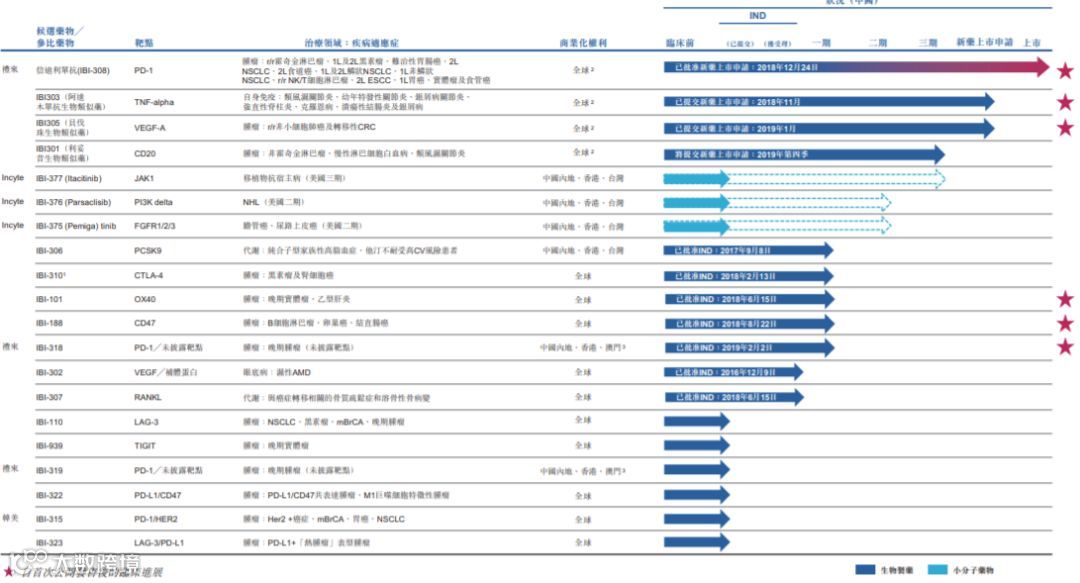The image size is (1080, 583).
Task: Select the star at the IBI305 row end
Action: (x=1065, y=127)
